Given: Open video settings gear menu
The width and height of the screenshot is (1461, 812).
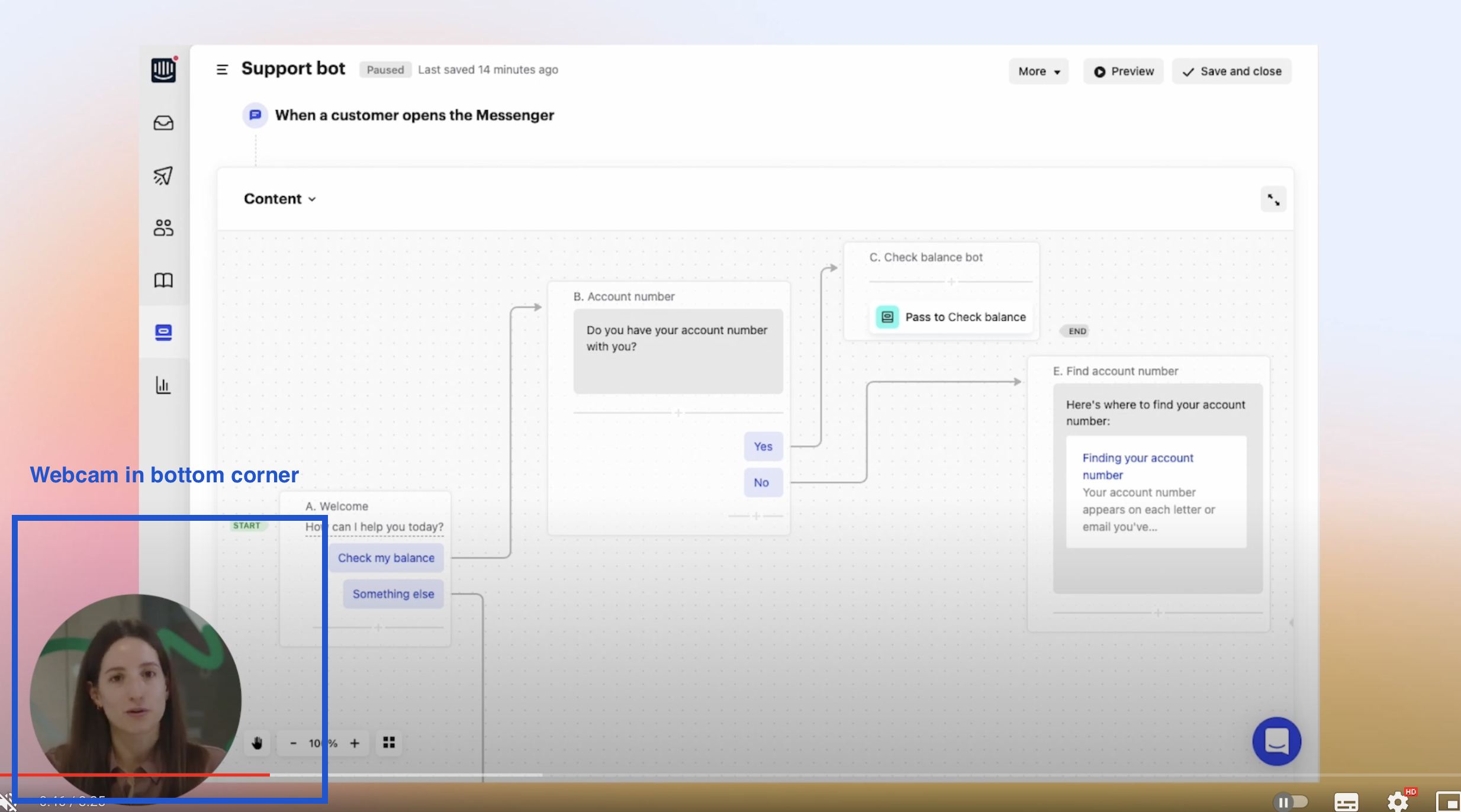Looking at the screenshot, I should pyautogui.click(x=1398, y=802).
